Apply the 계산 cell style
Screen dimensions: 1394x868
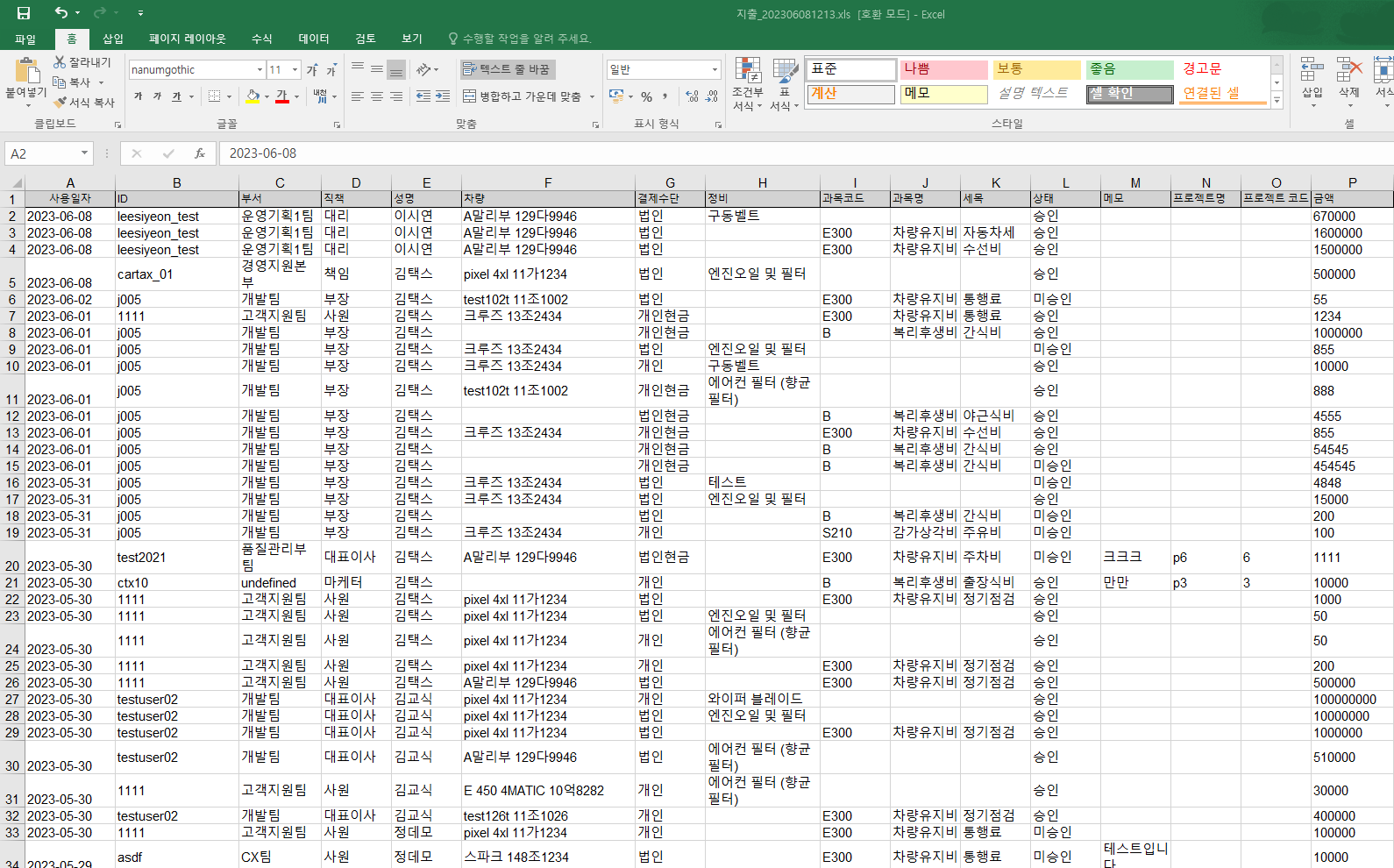pos(850,94)
